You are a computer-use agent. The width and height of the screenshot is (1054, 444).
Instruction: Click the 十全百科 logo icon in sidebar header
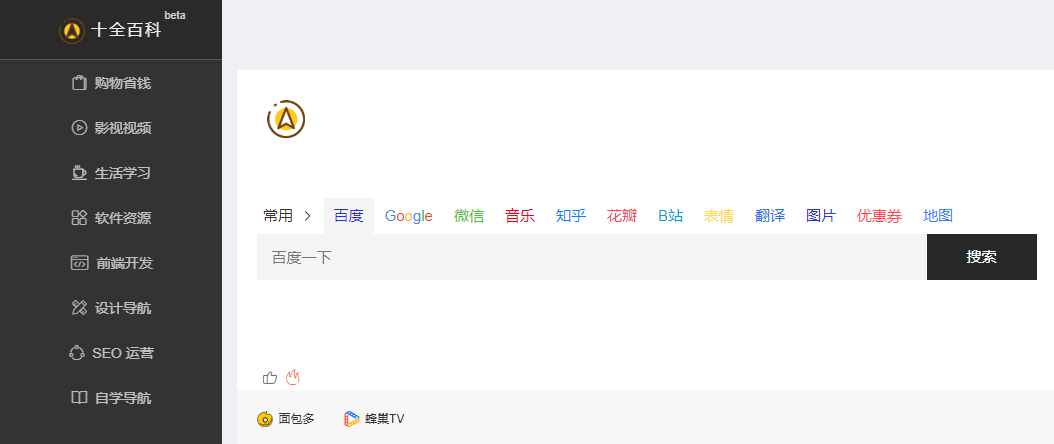[x=72, y=30]
